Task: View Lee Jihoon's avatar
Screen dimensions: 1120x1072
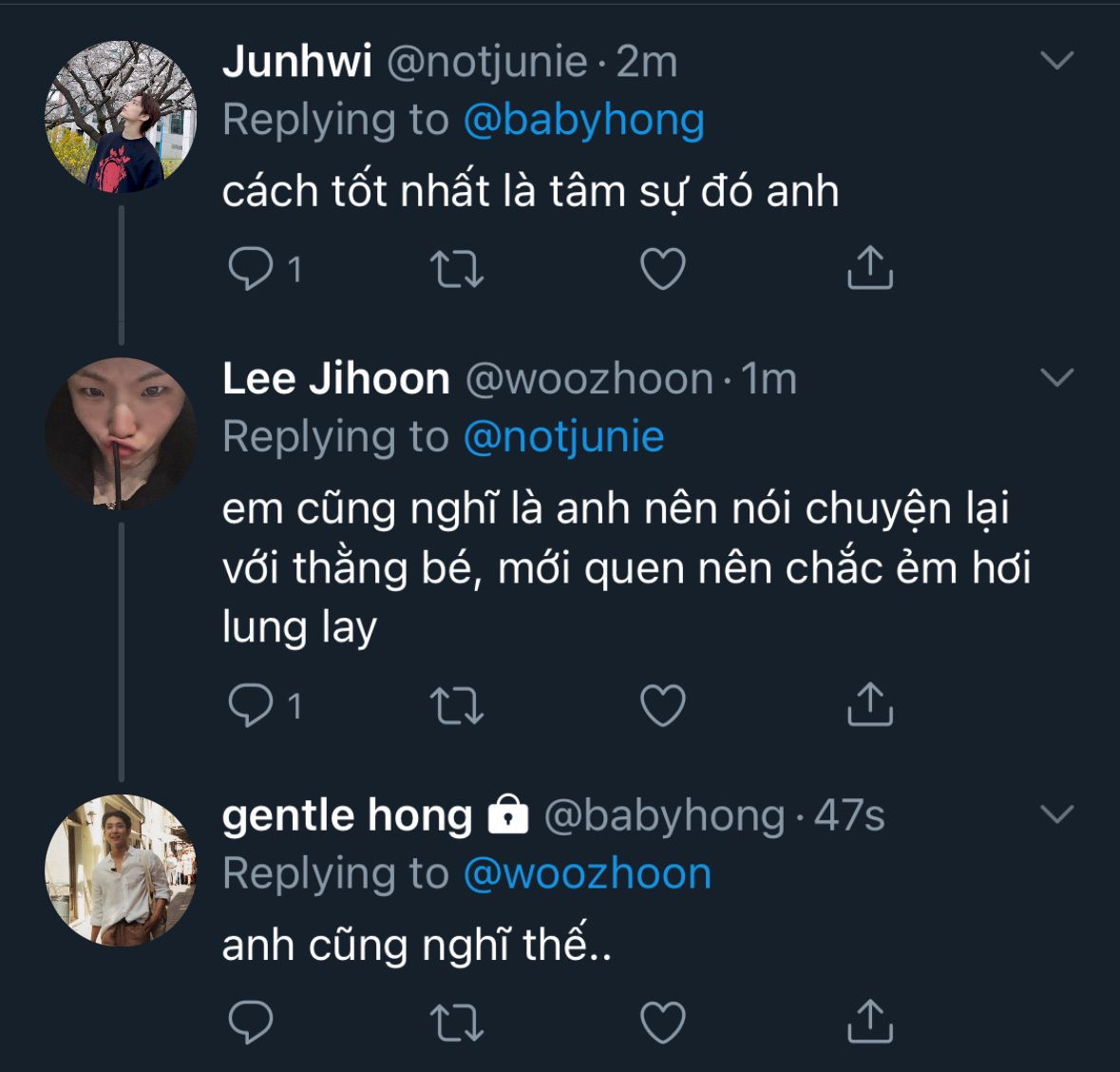Action: pos(121,433)
